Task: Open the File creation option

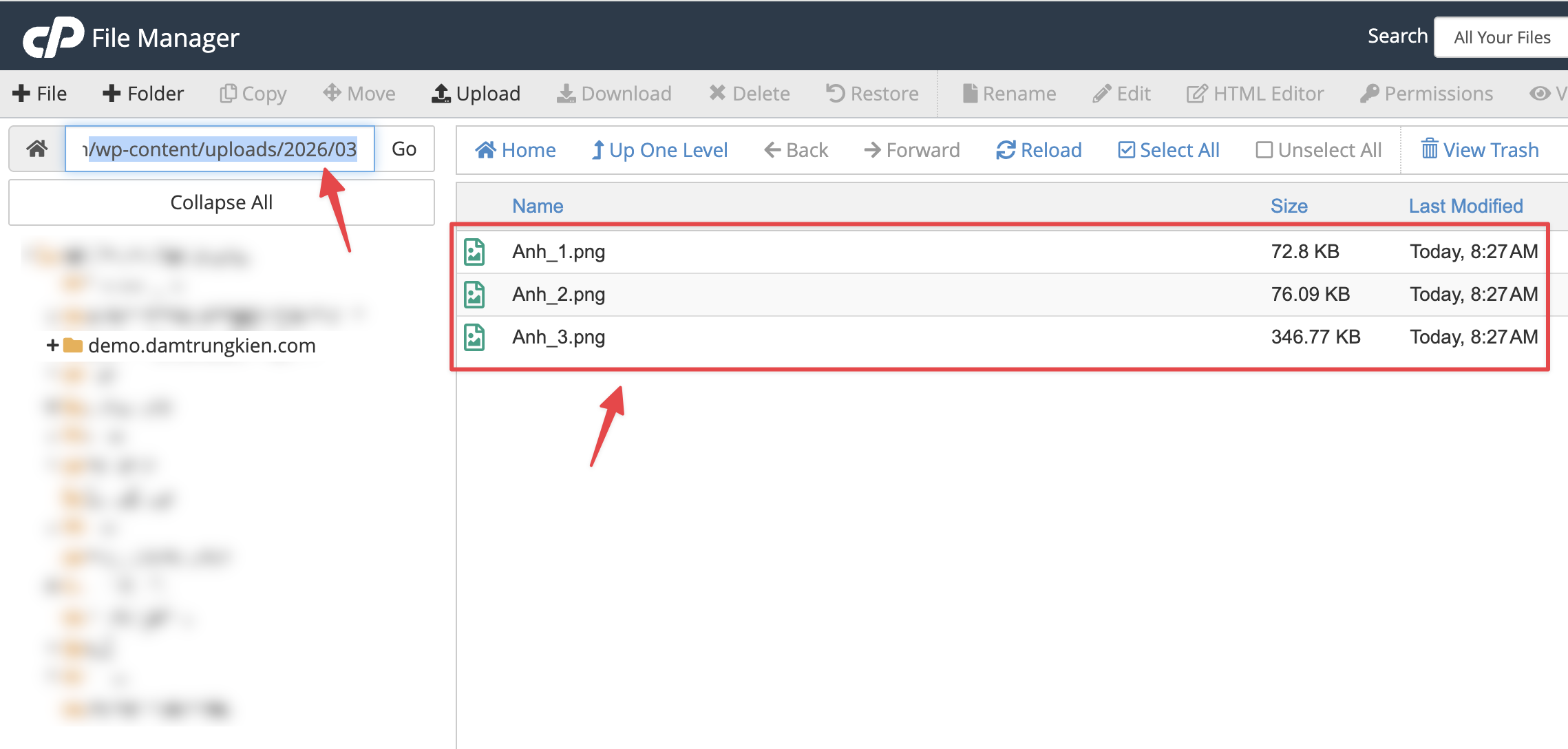Action: 39,93
